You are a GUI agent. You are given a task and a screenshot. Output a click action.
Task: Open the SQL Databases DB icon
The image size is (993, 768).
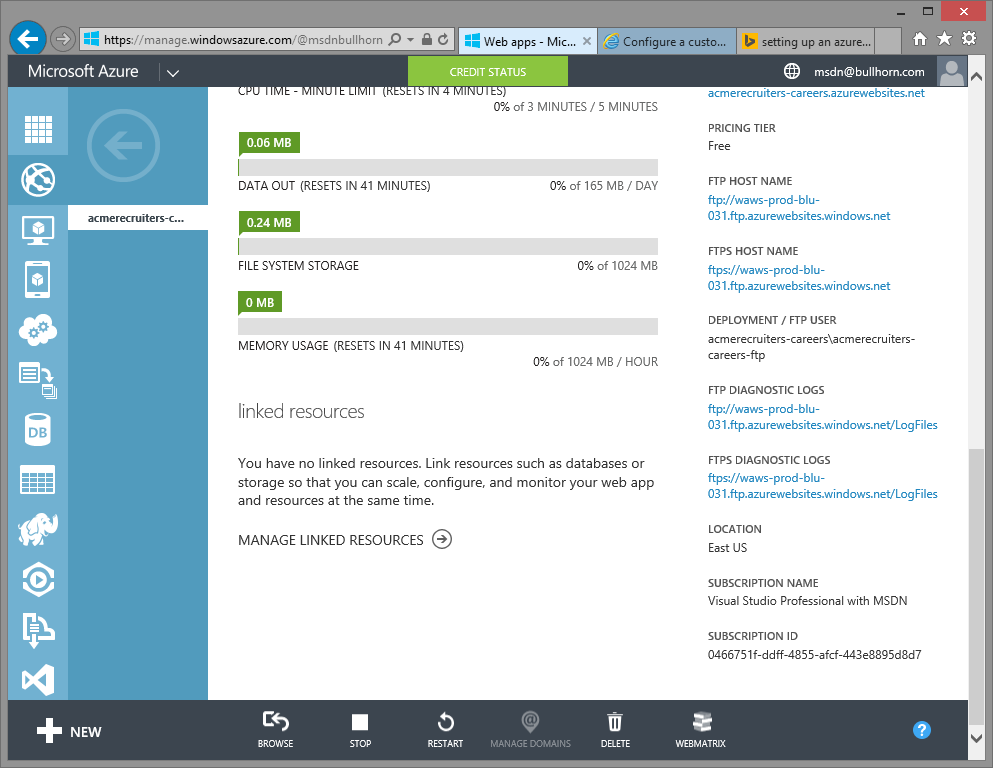tap(38, 431)
